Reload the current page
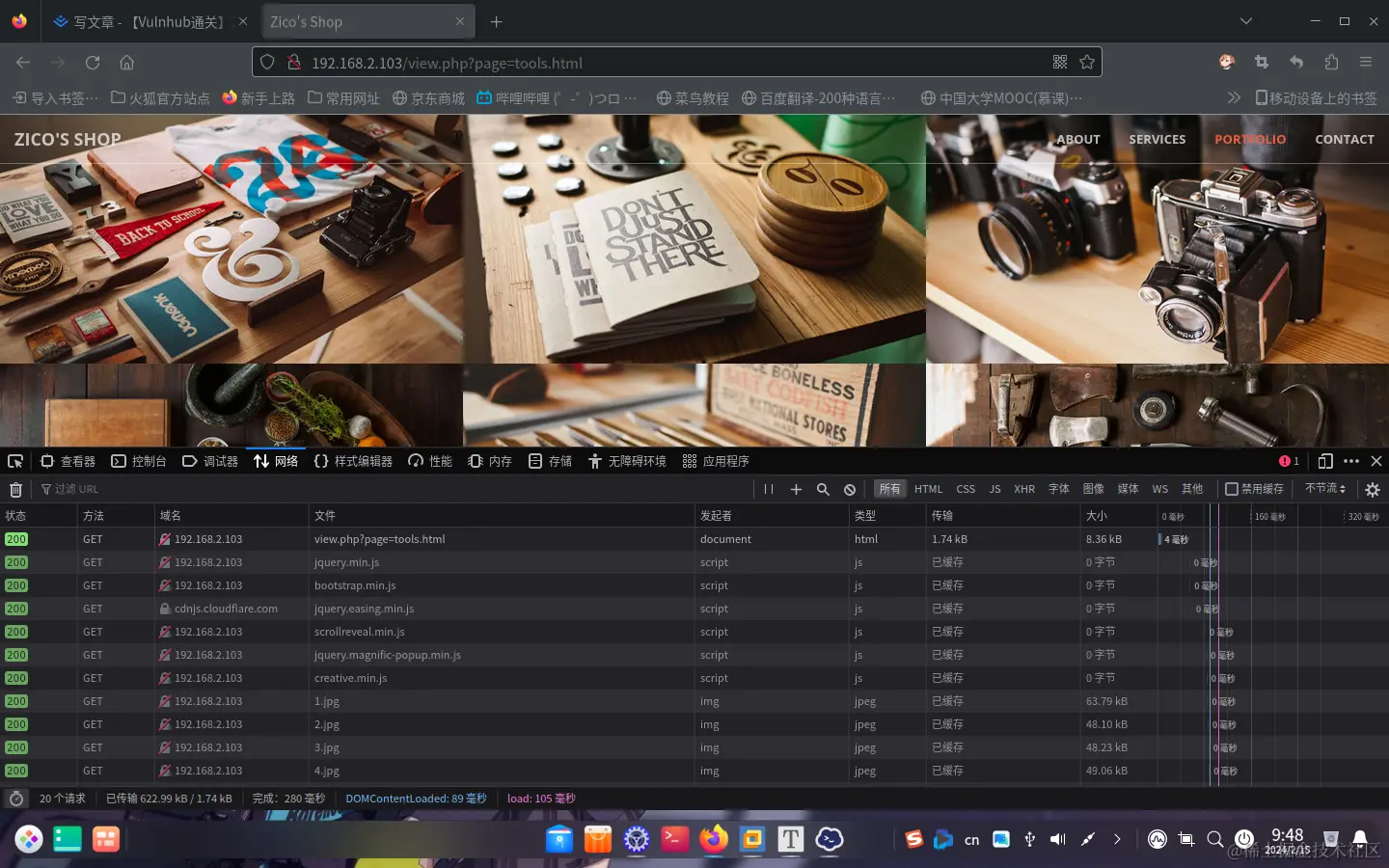This screenshot has width=1389, height=868. (x=93, y=63)
